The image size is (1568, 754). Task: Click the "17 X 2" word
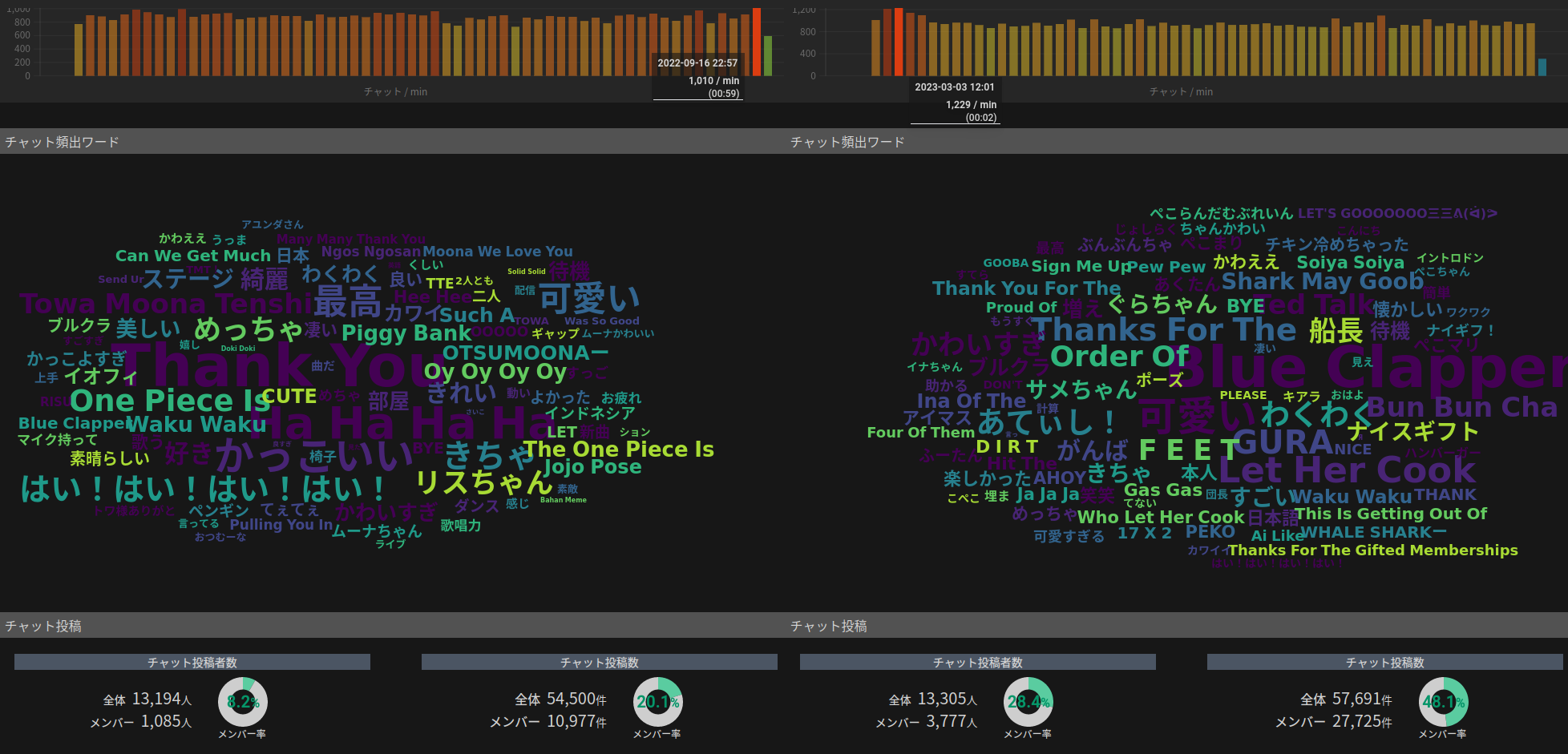[x=1145, y=533]
